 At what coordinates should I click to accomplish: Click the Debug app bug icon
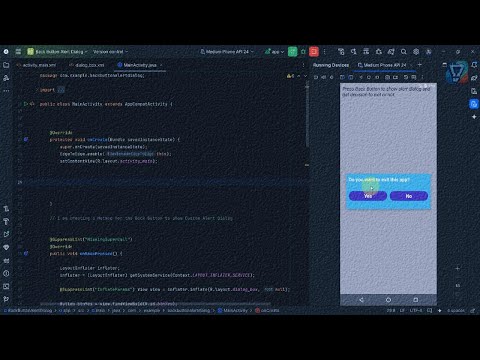303,52
